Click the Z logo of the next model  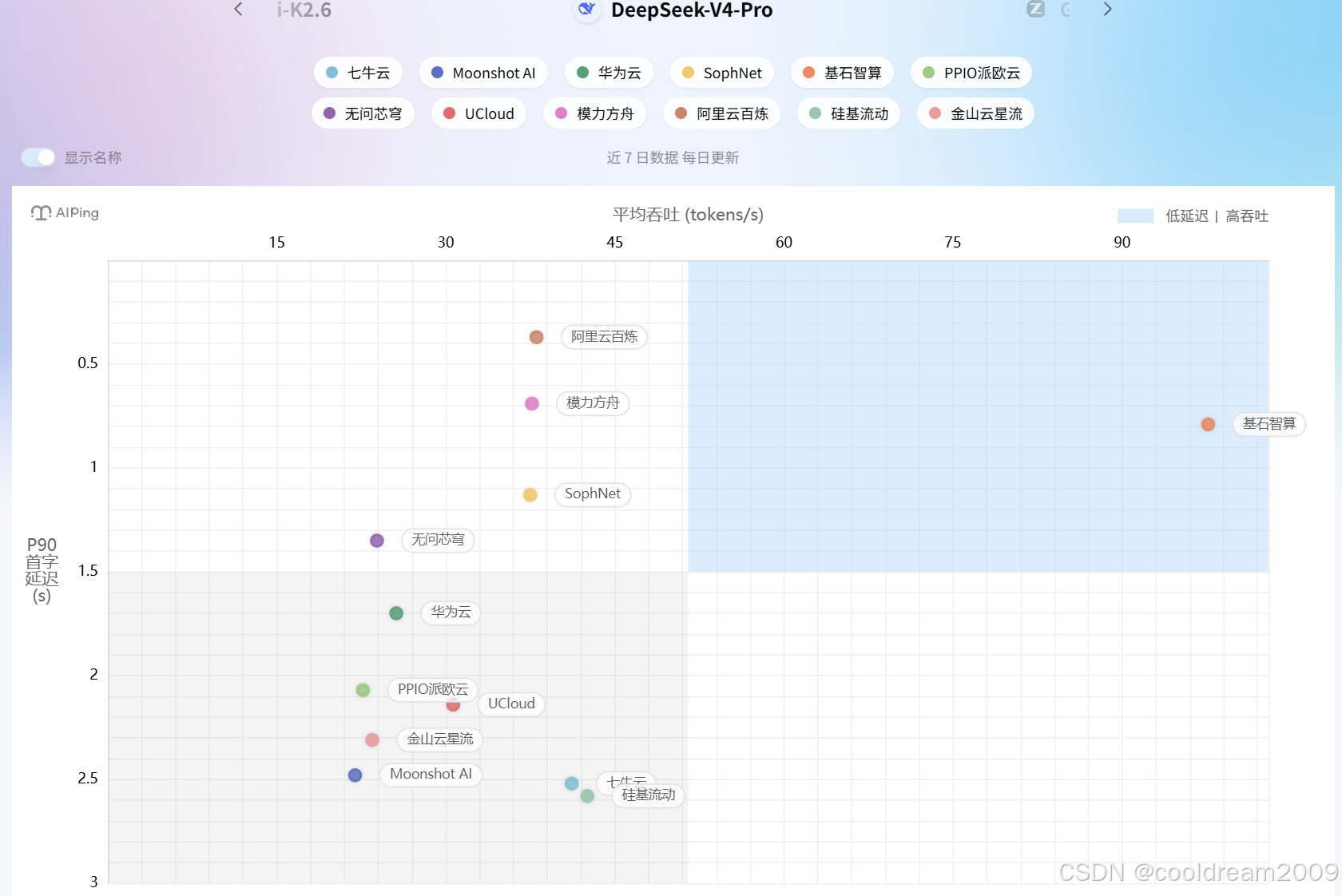click(1035, 9)
